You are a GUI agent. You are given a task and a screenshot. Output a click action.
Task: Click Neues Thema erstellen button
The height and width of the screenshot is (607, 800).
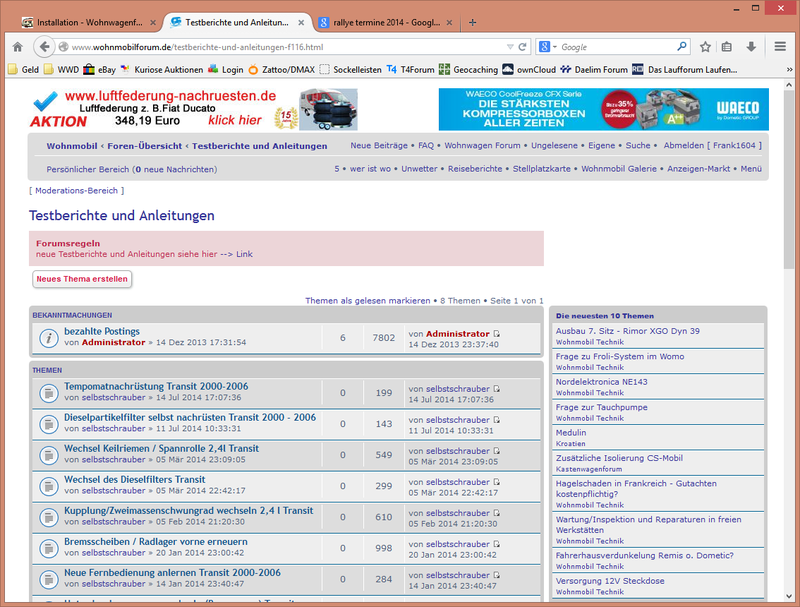point(82,279)
